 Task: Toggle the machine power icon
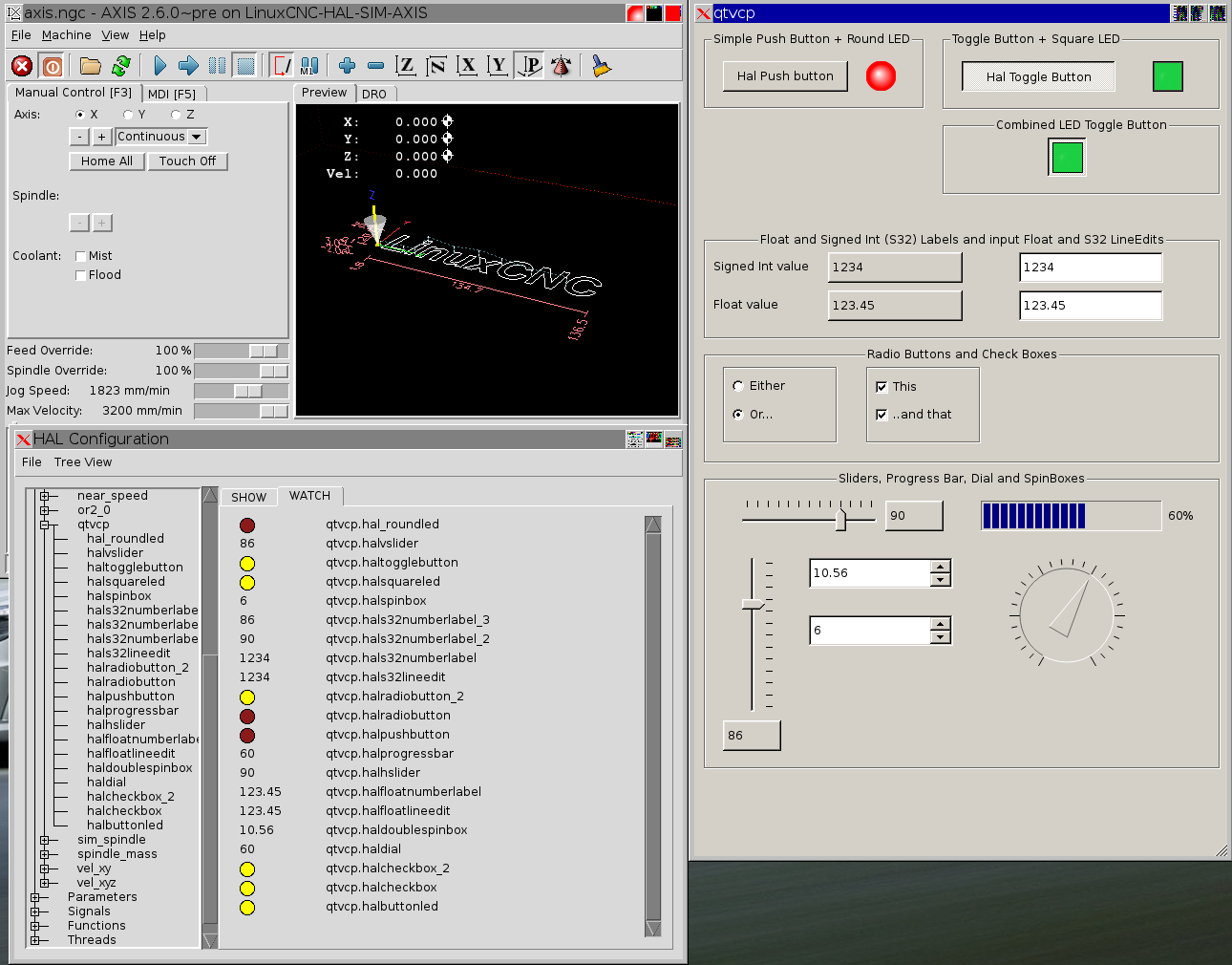(53, 66)
